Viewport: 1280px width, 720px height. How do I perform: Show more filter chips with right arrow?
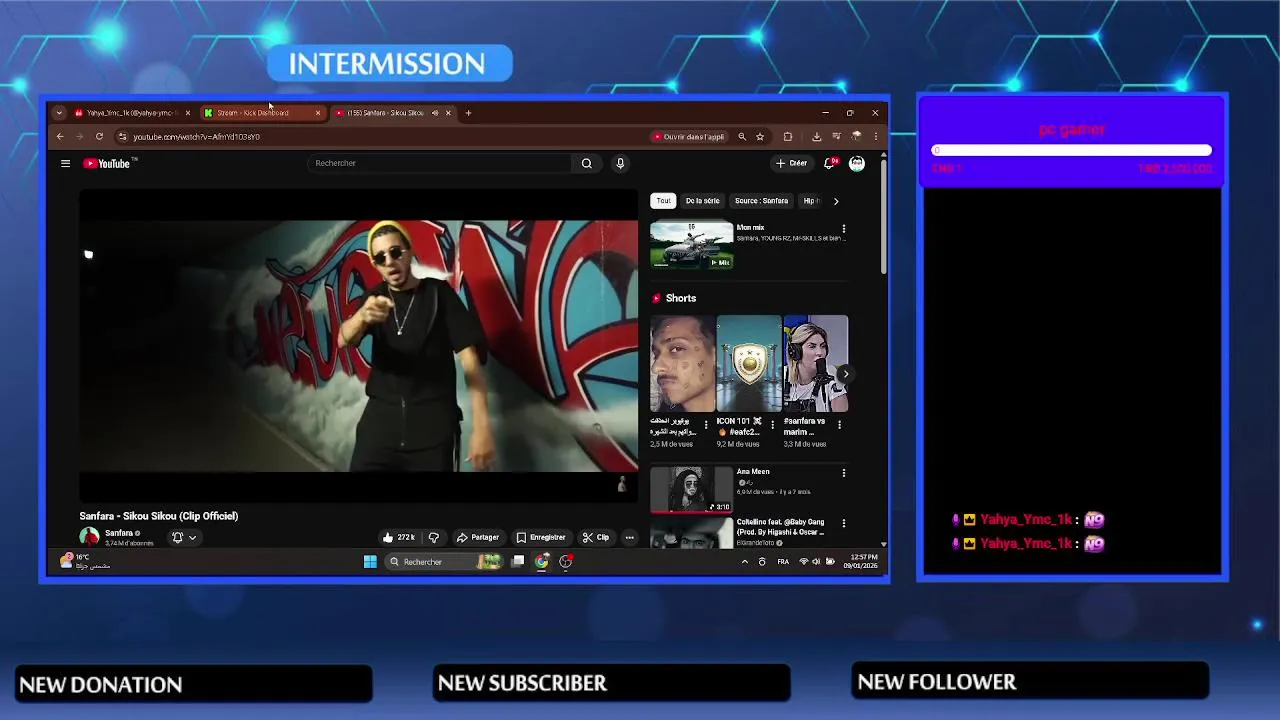click(x=836, y=201)
